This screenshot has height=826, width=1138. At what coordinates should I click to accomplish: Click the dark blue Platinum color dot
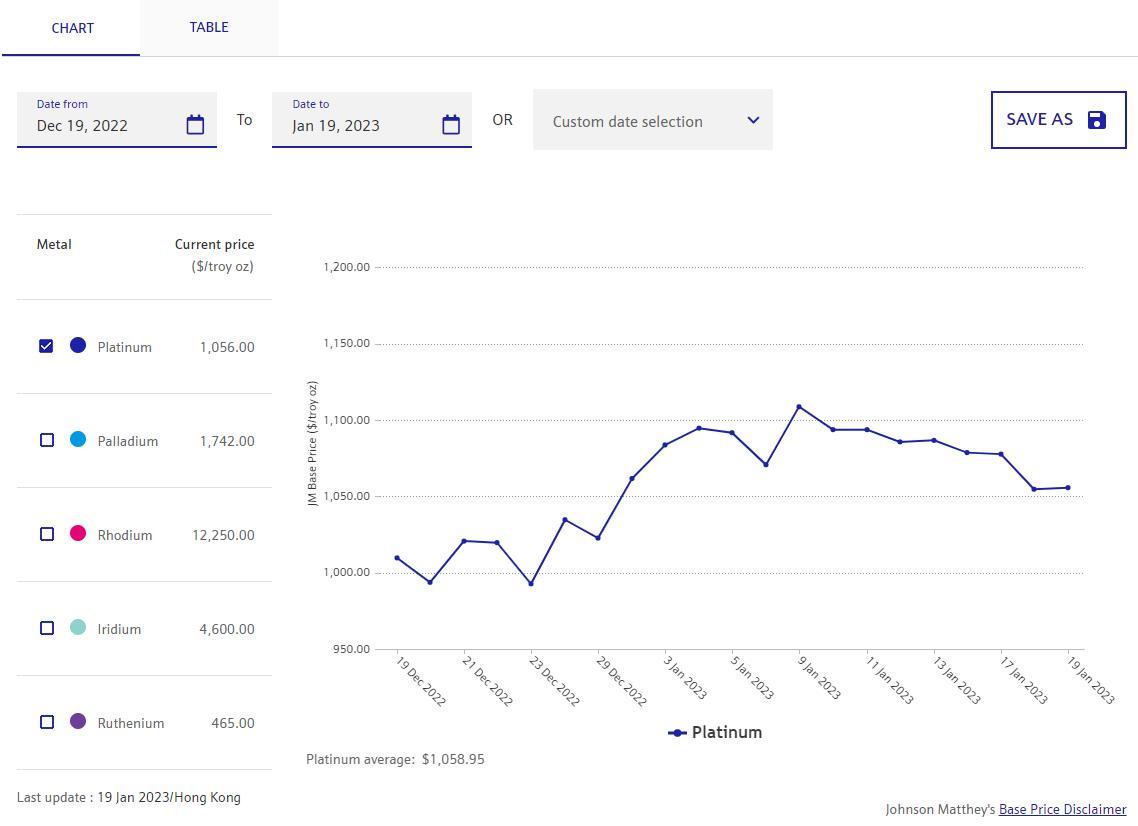pyautogui.click(x=78, y=345)
